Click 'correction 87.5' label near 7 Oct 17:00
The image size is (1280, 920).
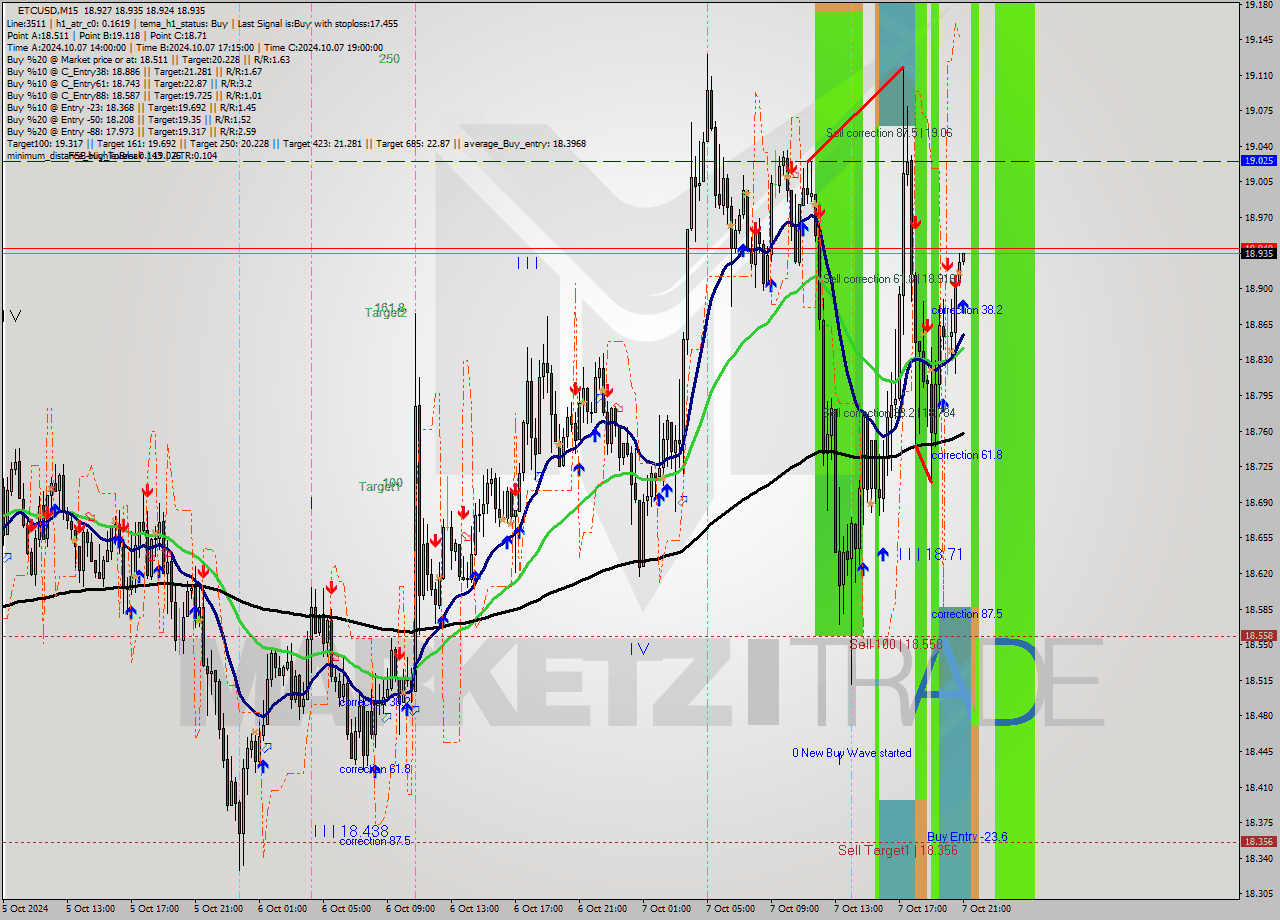click(967, 614)
